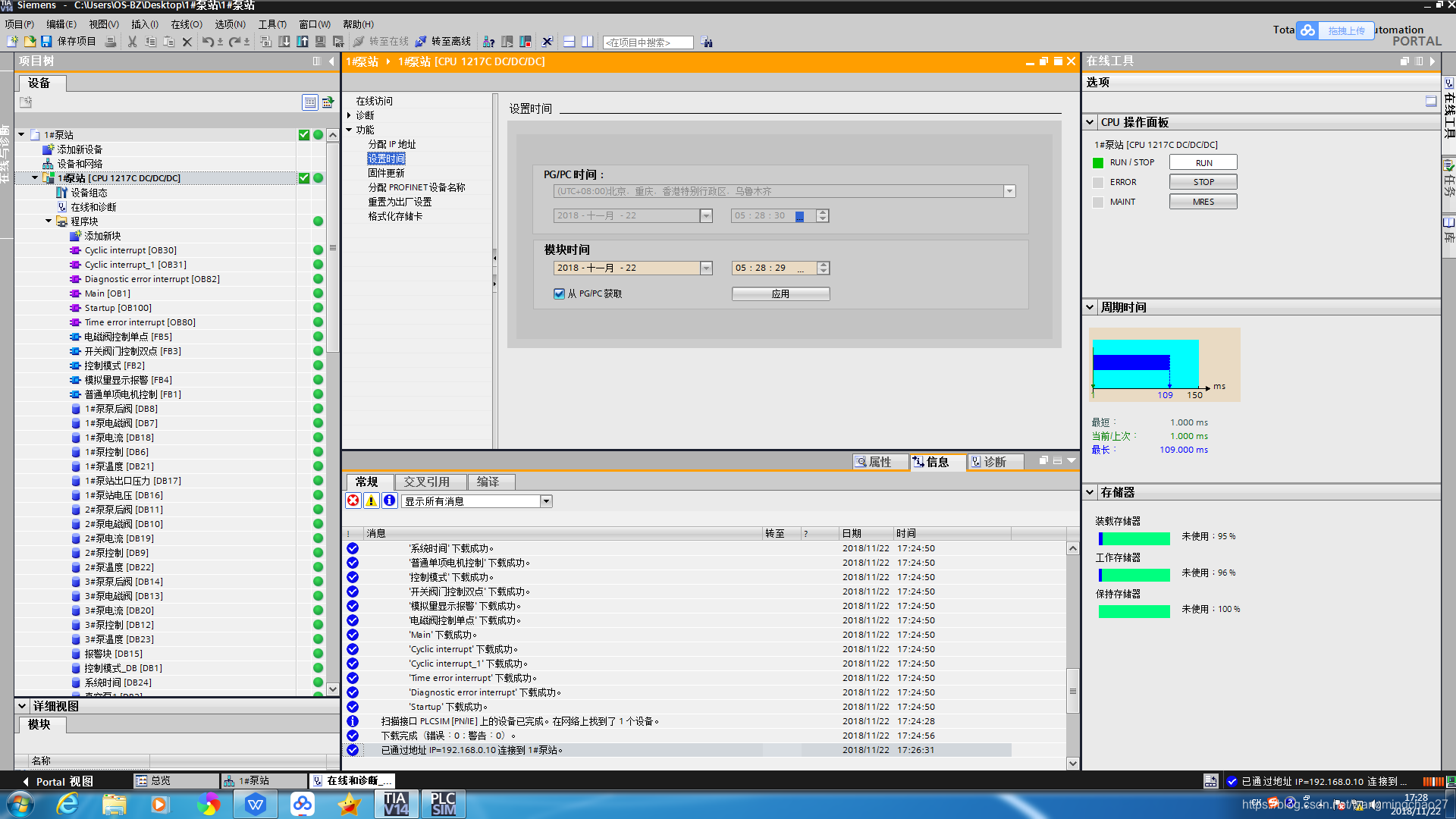Open the module date dropdown
This screenshot has width=1456, height=819.
(706, 268)
